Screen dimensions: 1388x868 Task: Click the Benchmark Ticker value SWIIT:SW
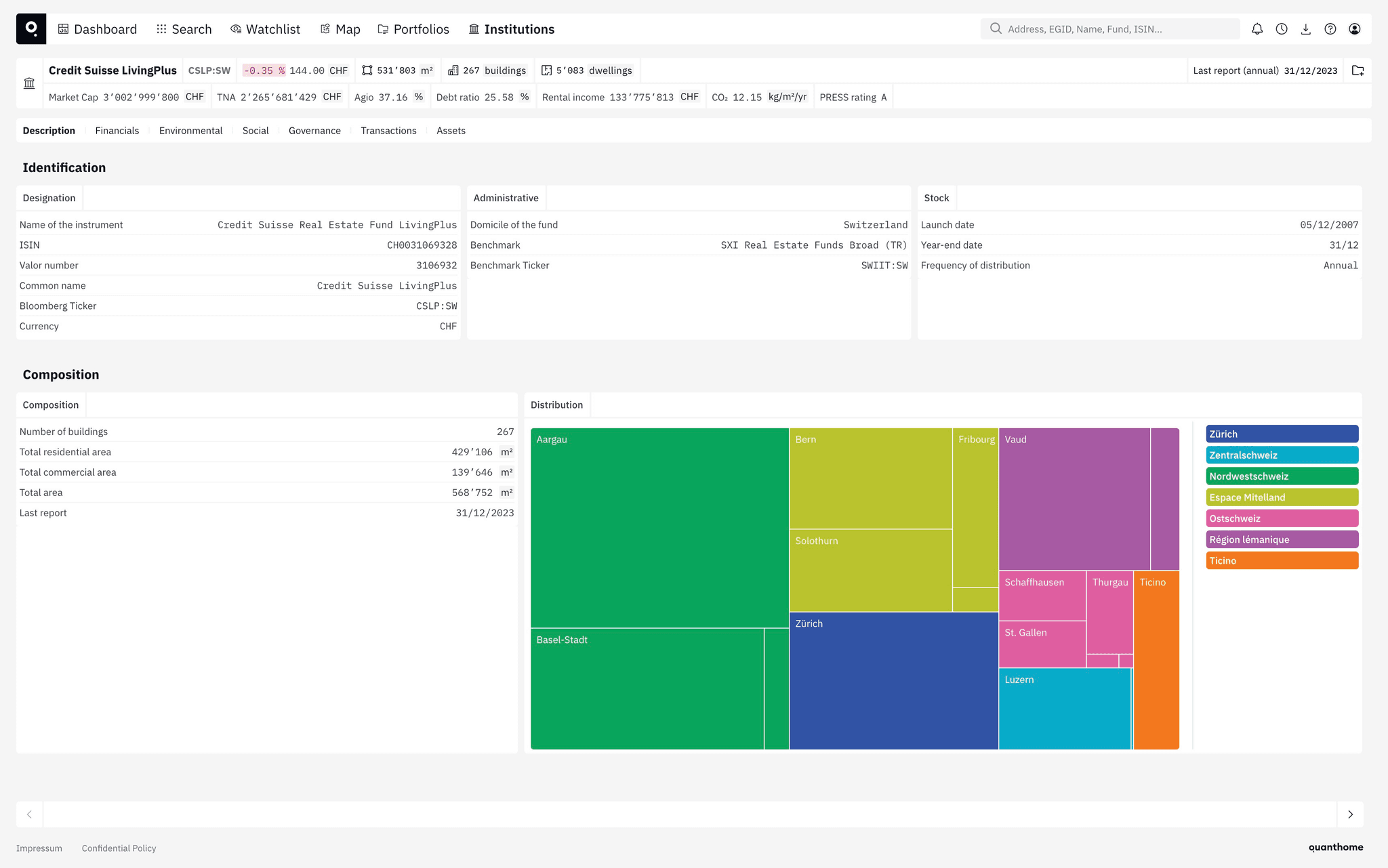884,266
